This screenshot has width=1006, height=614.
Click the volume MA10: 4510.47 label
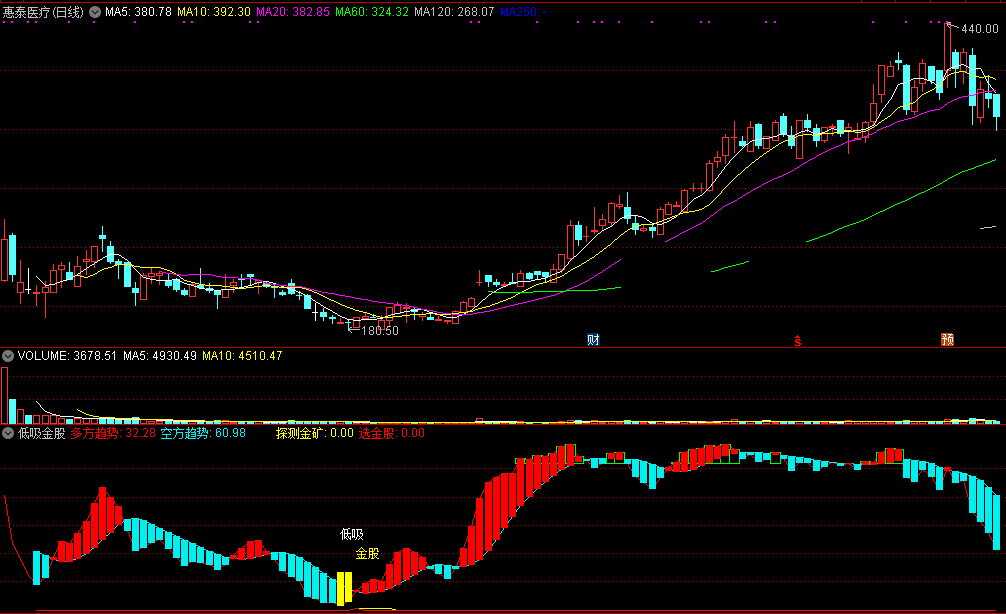point(242,355)
